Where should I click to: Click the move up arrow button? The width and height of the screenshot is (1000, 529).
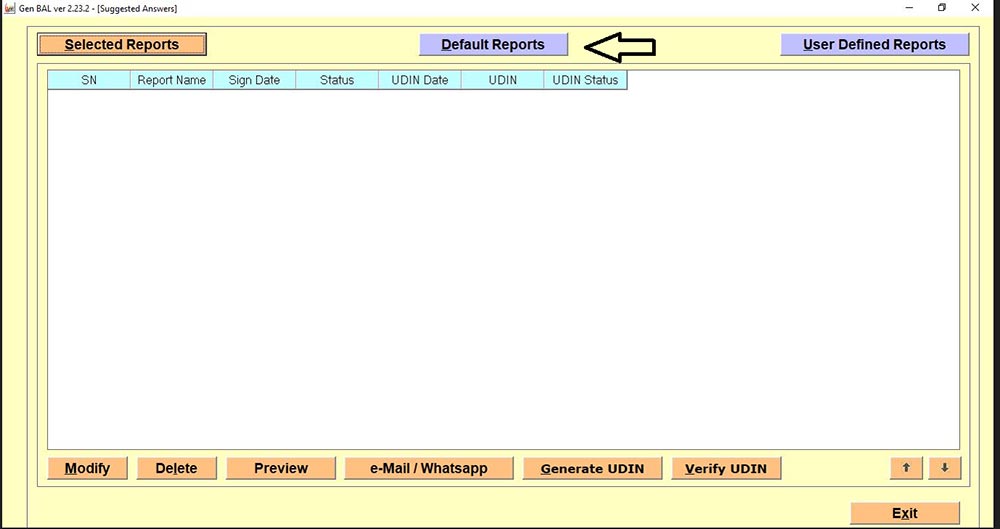(906, 468)
